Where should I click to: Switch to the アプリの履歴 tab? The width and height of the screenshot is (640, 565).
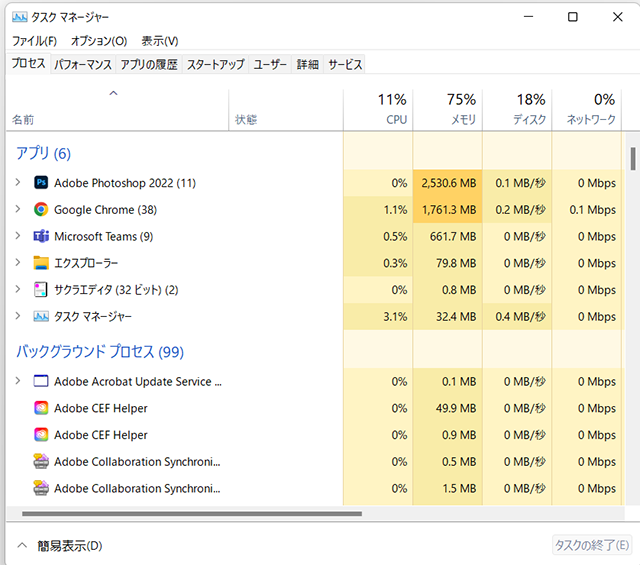(149, 65)
